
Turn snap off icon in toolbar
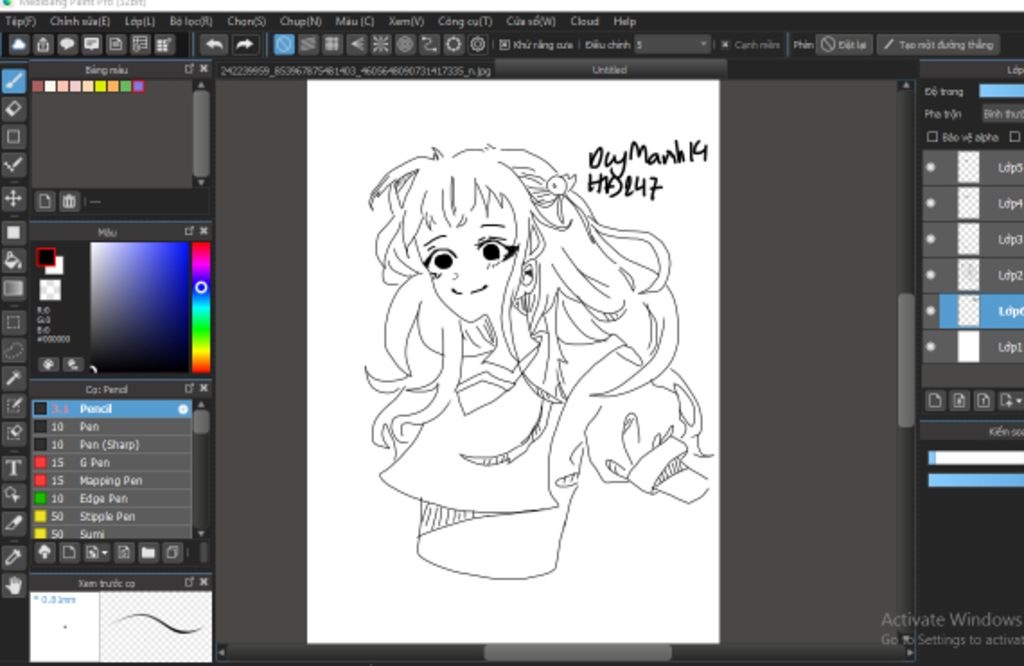click(x=283, y=44)
